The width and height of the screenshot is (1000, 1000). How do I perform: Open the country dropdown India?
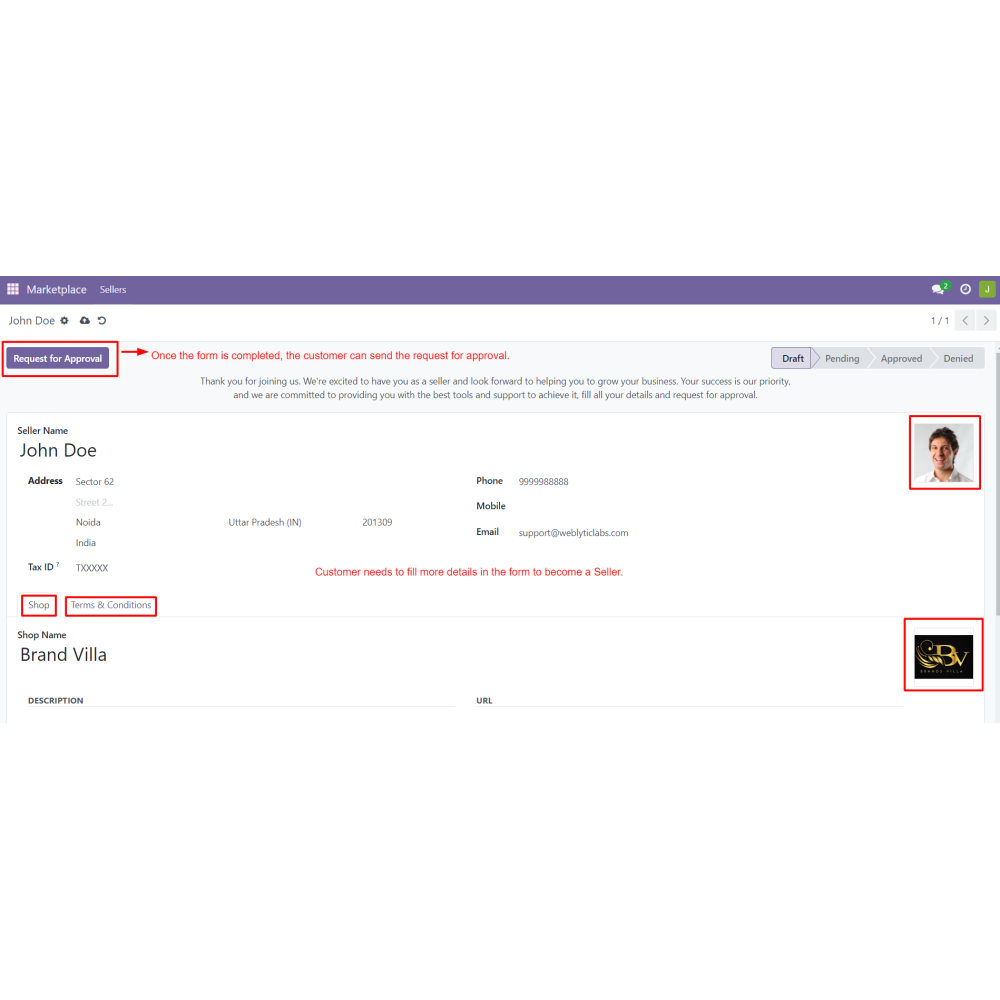pyautogui.click(x=85, y=543)
